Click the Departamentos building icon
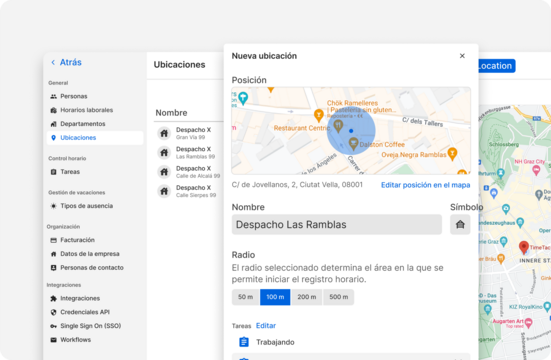 pos(53,124)
